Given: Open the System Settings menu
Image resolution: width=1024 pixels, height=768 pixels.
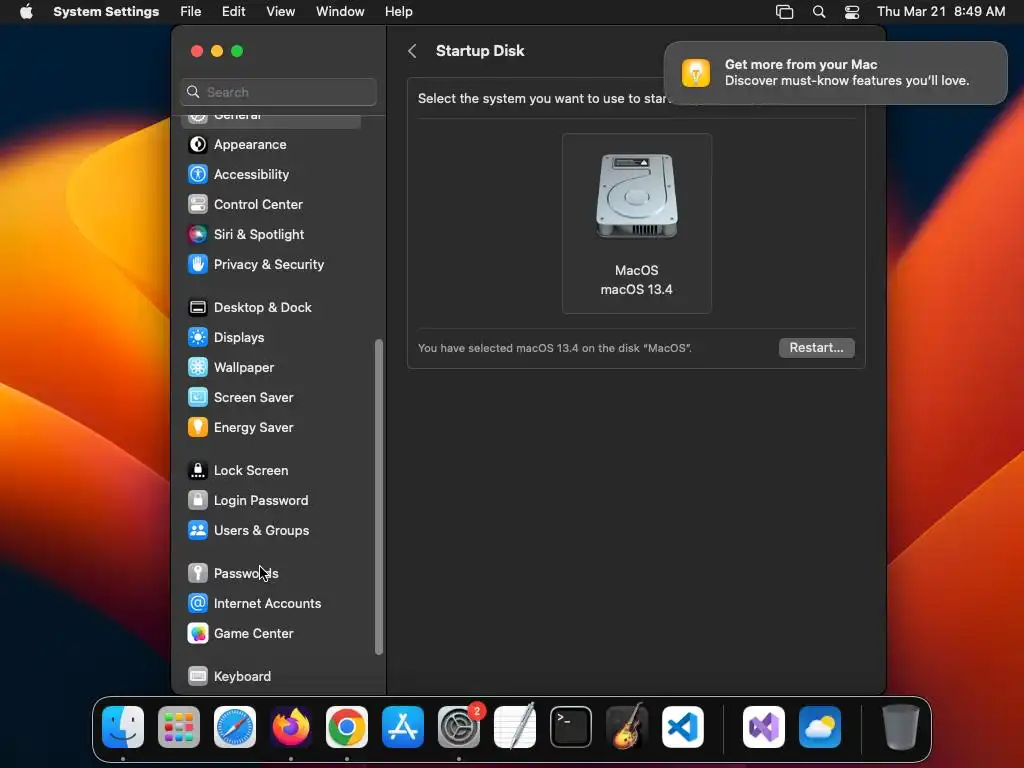Looking at the screenshot, I should click(106, 12).
